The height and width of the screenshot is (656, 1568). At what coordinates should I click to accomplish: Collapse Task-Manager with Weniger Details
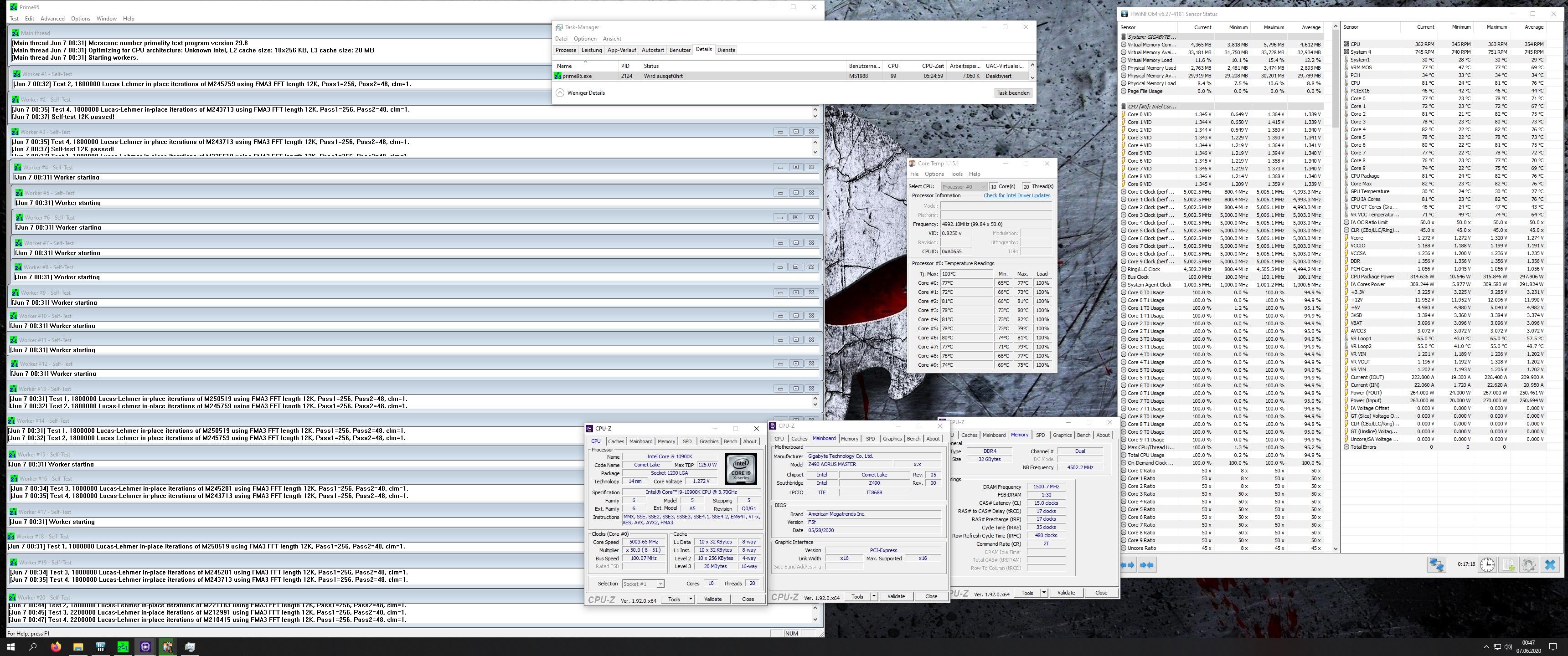580,93
